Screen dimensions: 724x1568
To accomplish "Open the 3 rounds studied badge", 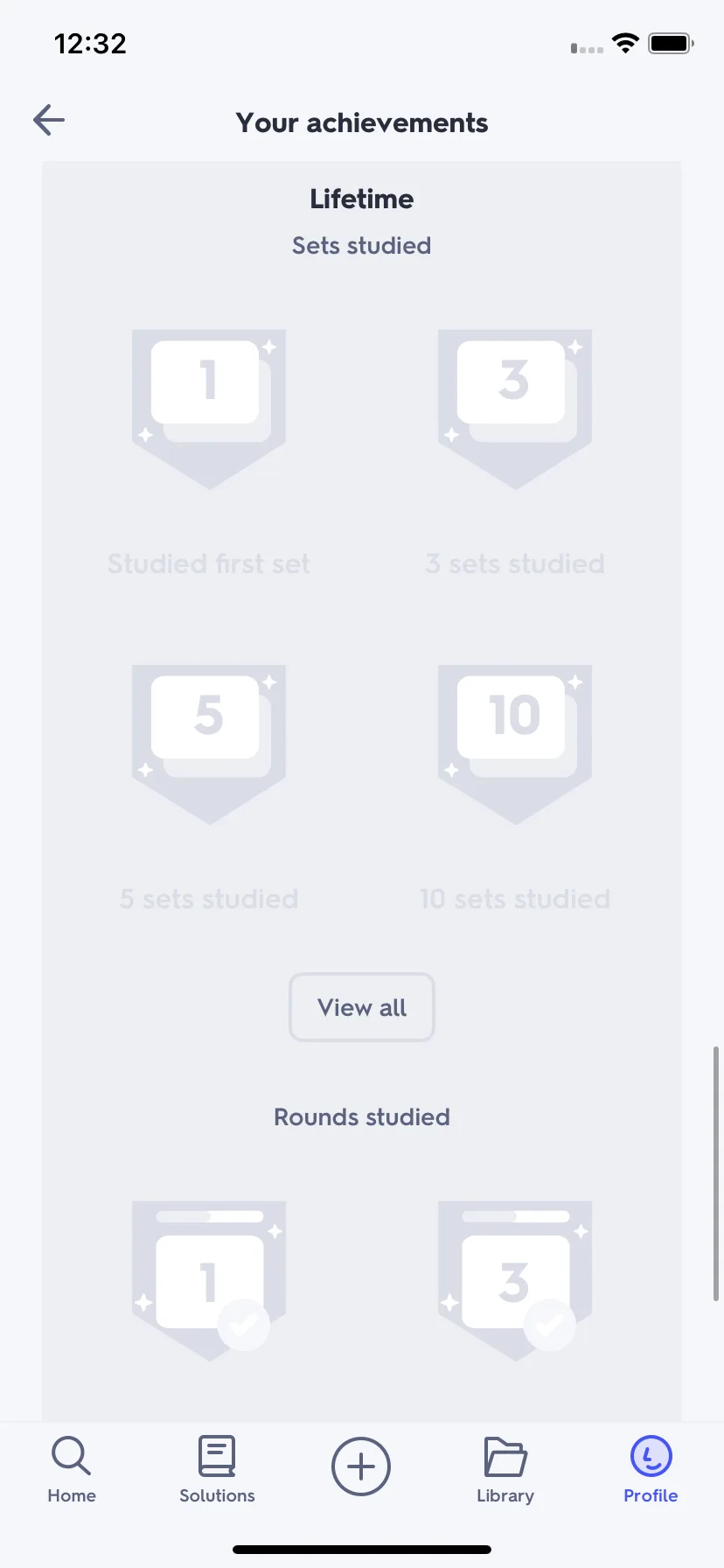I will 515,1280.
